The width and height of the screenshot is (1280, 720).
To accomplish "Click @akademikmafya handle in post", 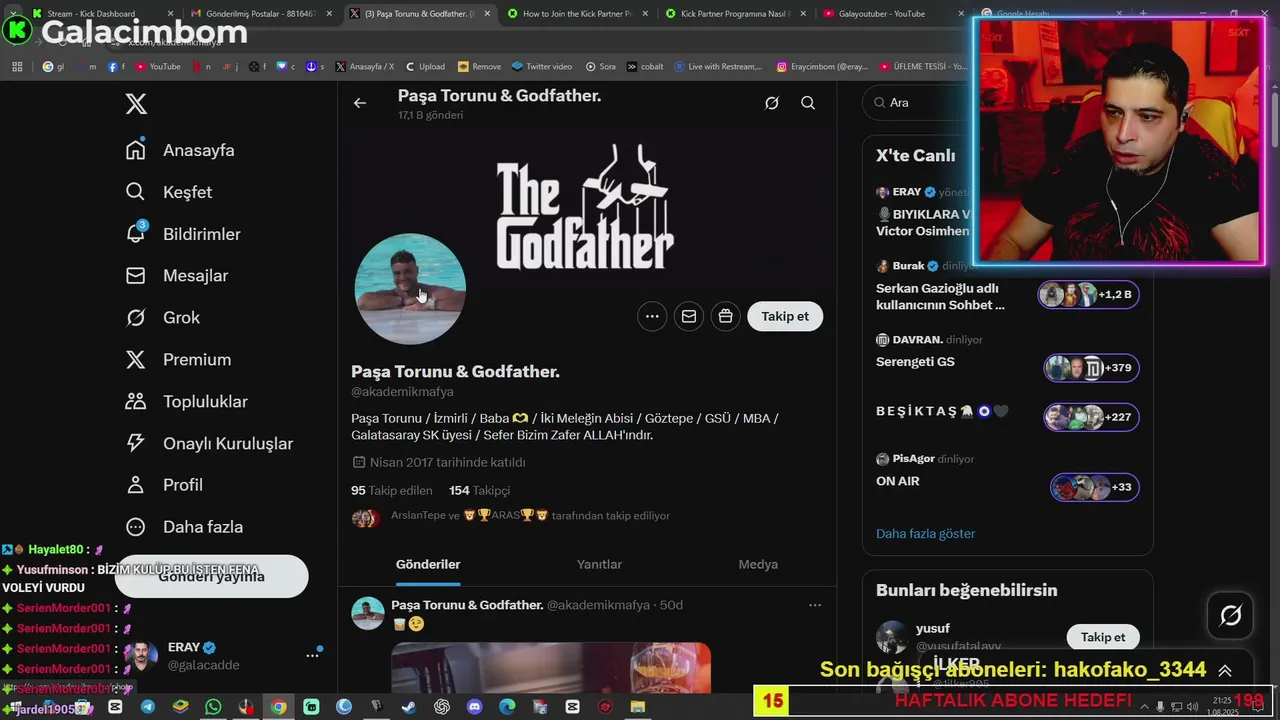I will point(598,605).
